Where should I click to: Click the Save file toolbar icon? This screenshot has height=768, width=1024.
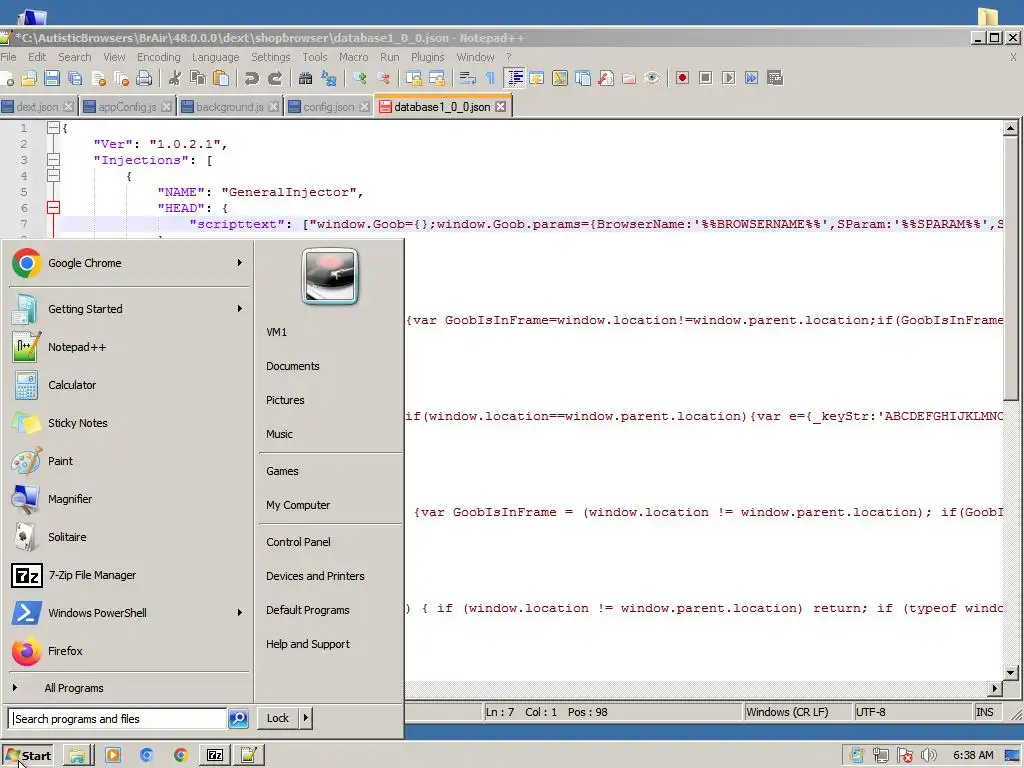click(x=52, y=78)
